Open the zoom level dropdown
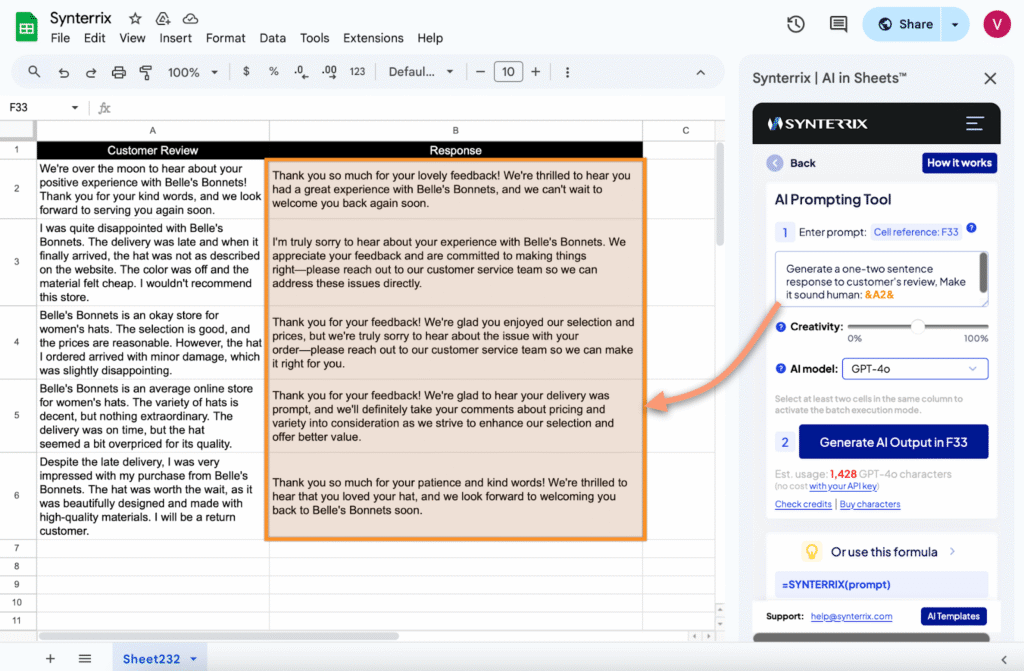 pos(193,72)
